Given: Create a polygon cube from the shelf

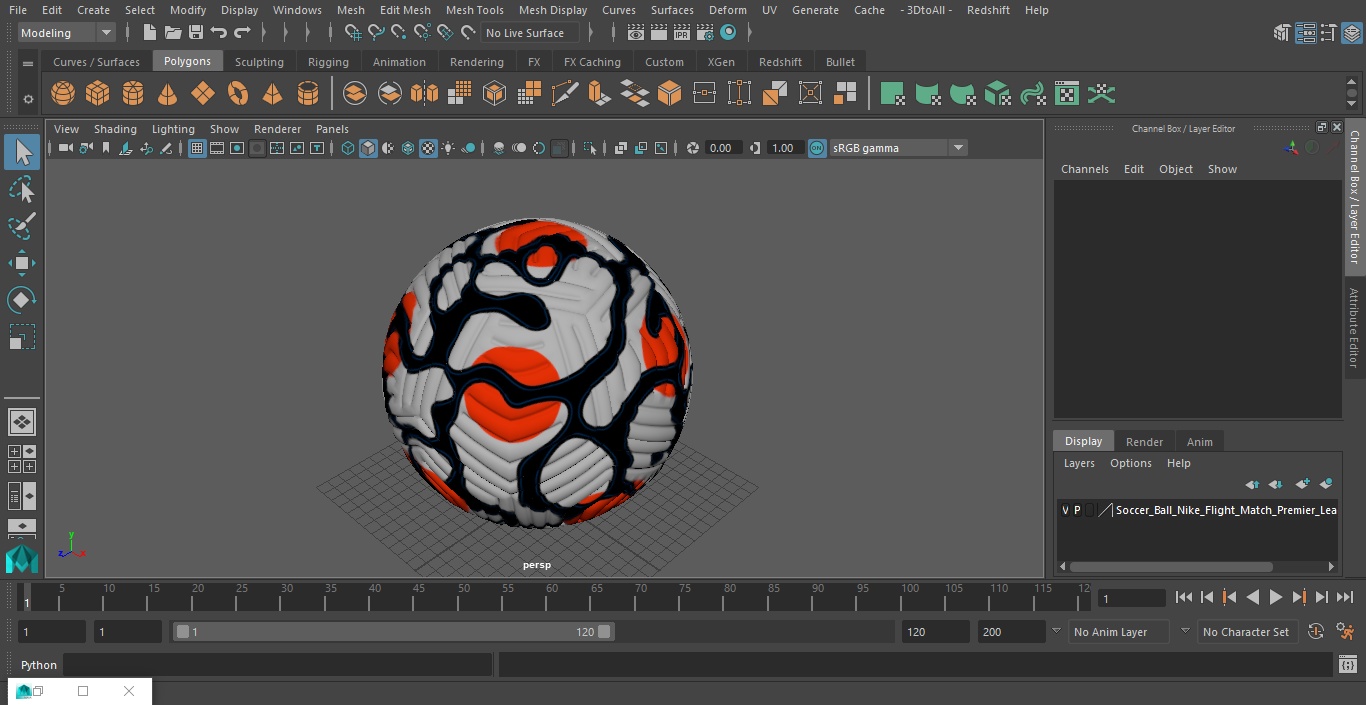Looking at the screenshot, I should [98, 94].
